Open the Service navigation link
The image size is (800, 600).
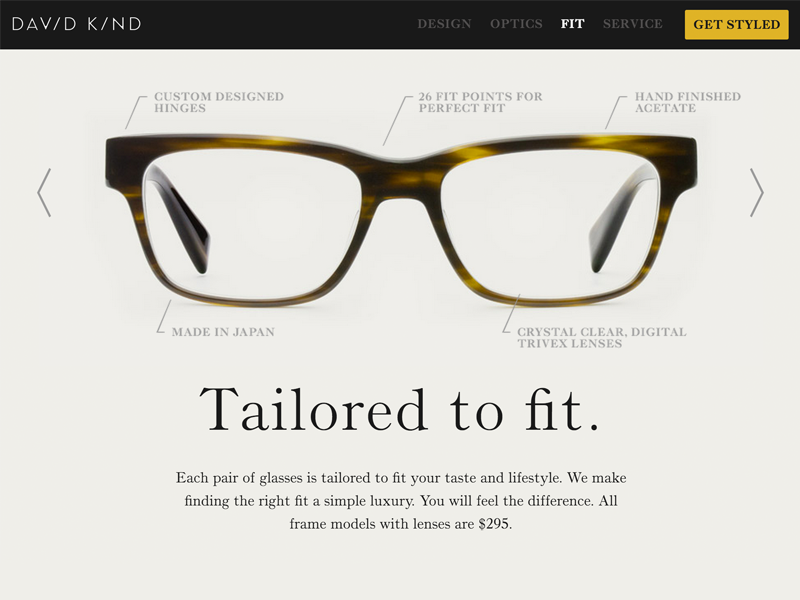click(633, 24)
